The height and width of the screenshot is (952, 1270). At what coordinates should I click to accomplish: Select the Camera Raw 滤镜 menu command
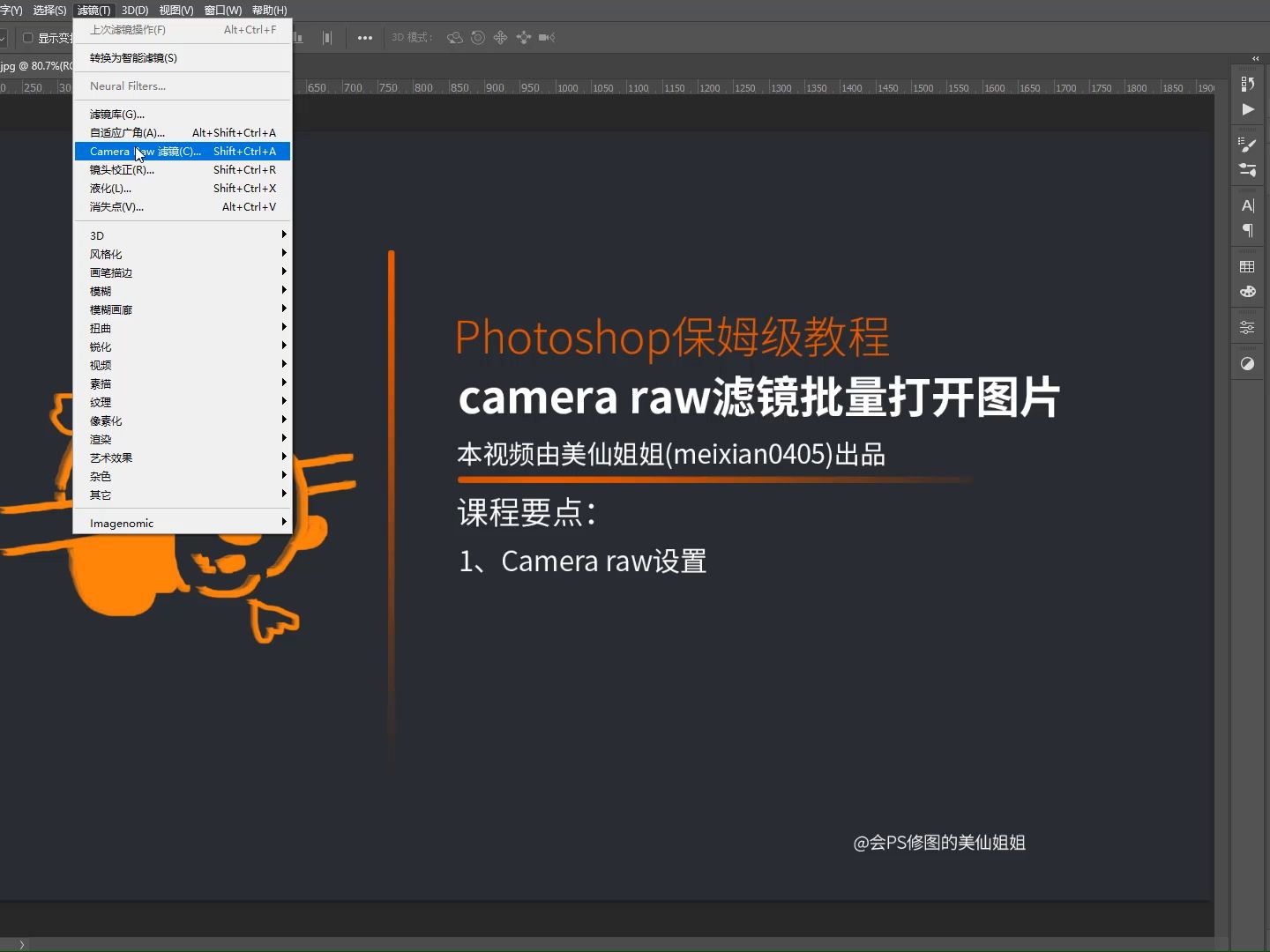click(146, 151)
